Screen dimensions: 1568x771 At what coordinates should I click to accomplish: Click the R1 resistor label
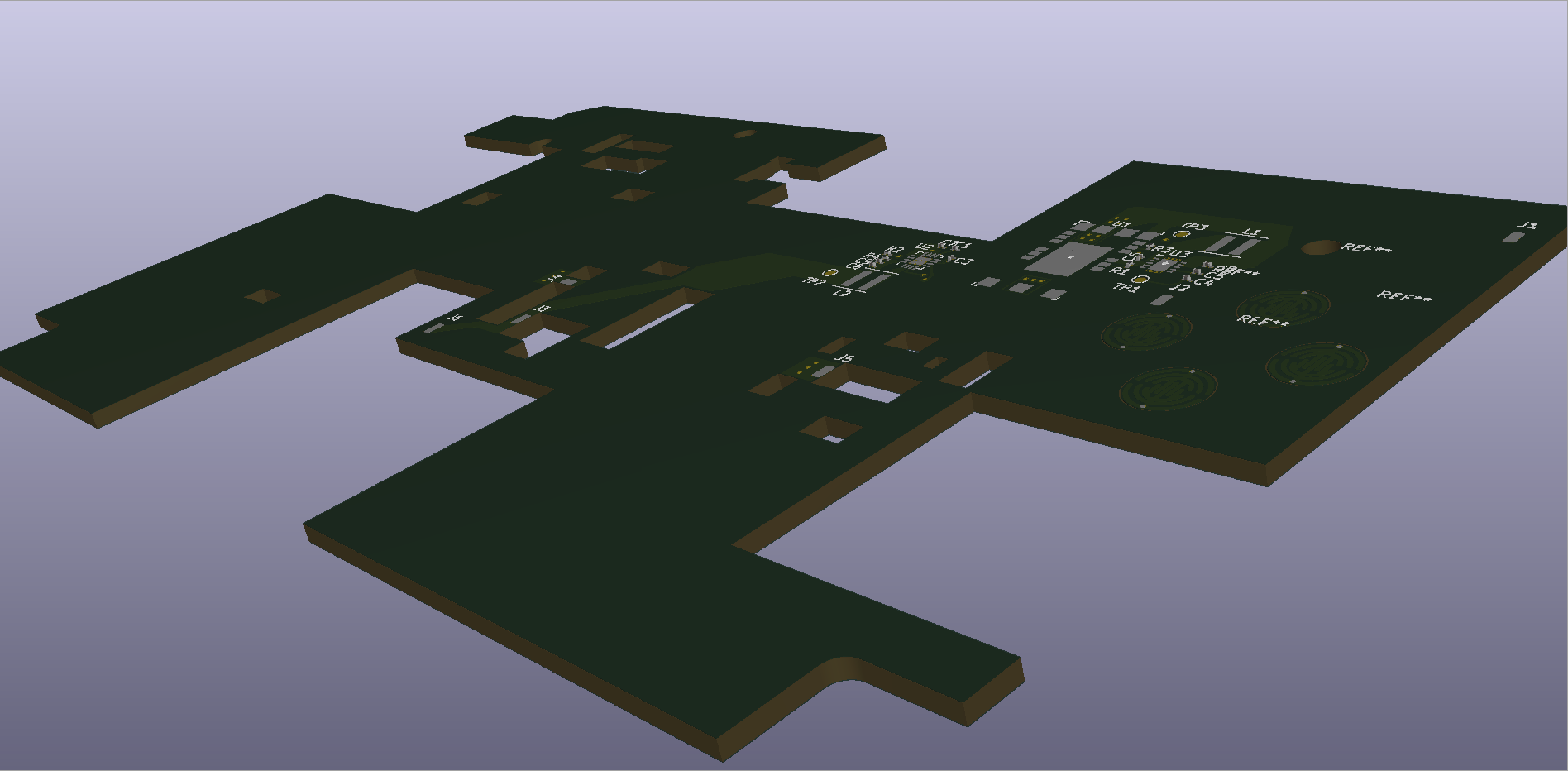coord(1118,271)
